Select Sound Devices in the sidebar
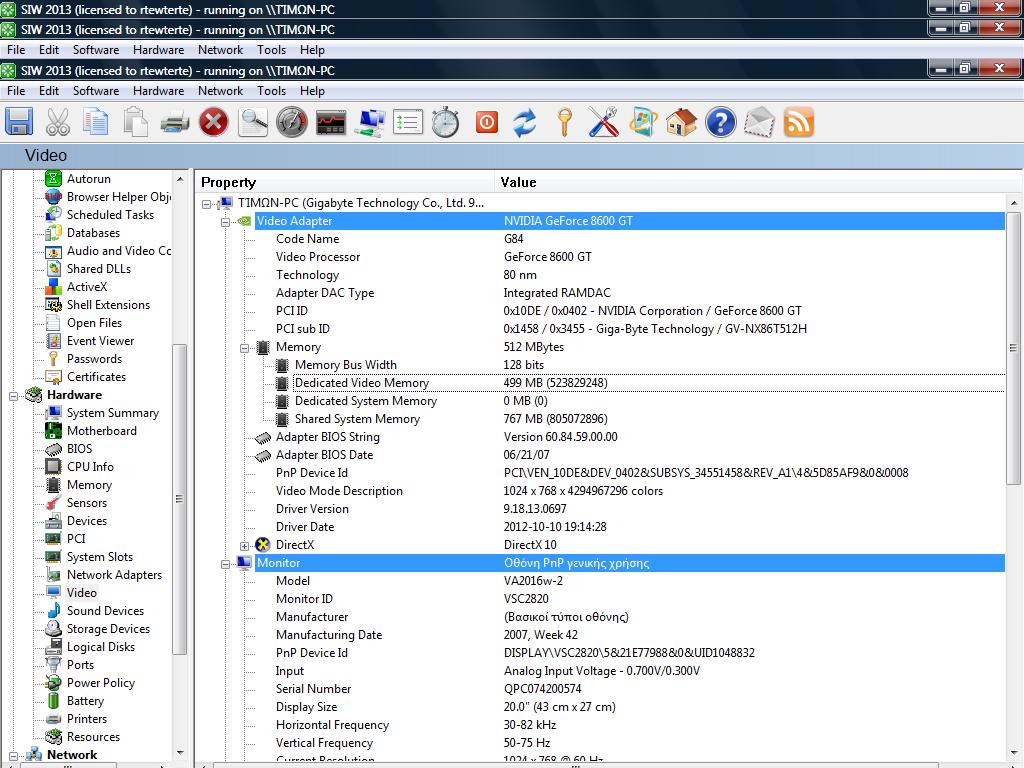This screenshot has height=768, width=1024. pos(105,610)
